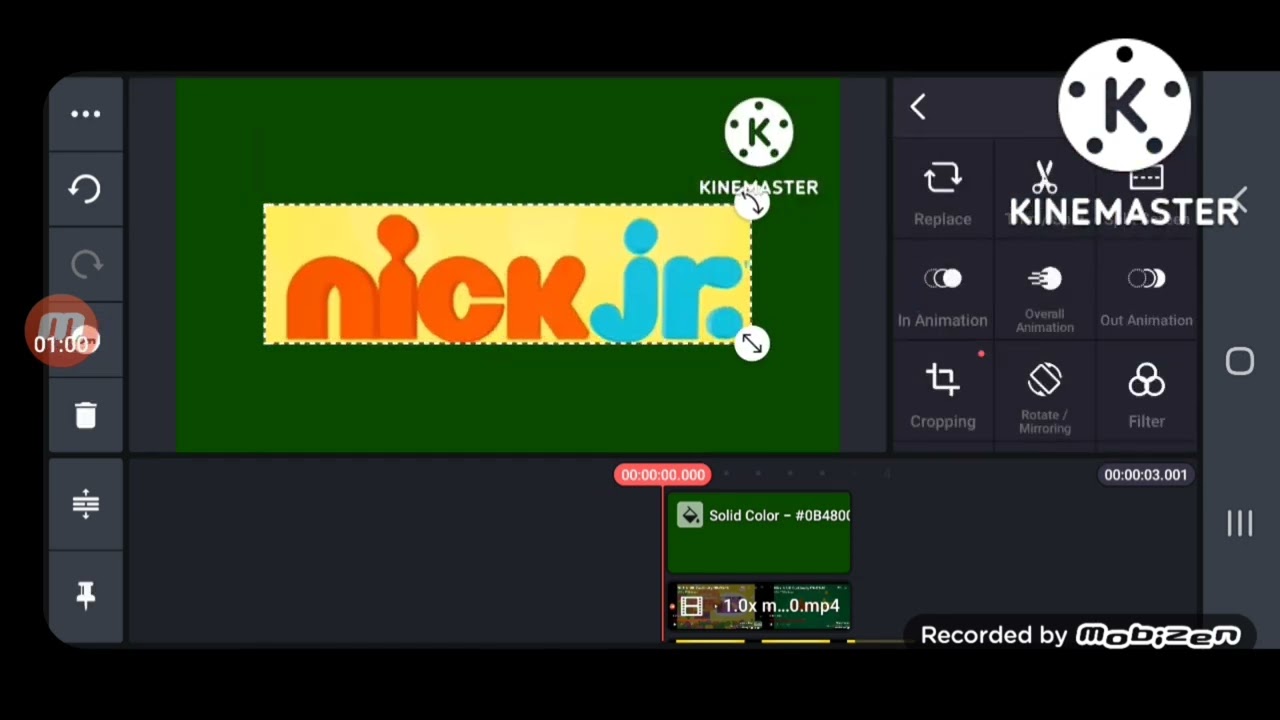Undo the last edit
Screen dimensions: 1280x720
[85, 189]
